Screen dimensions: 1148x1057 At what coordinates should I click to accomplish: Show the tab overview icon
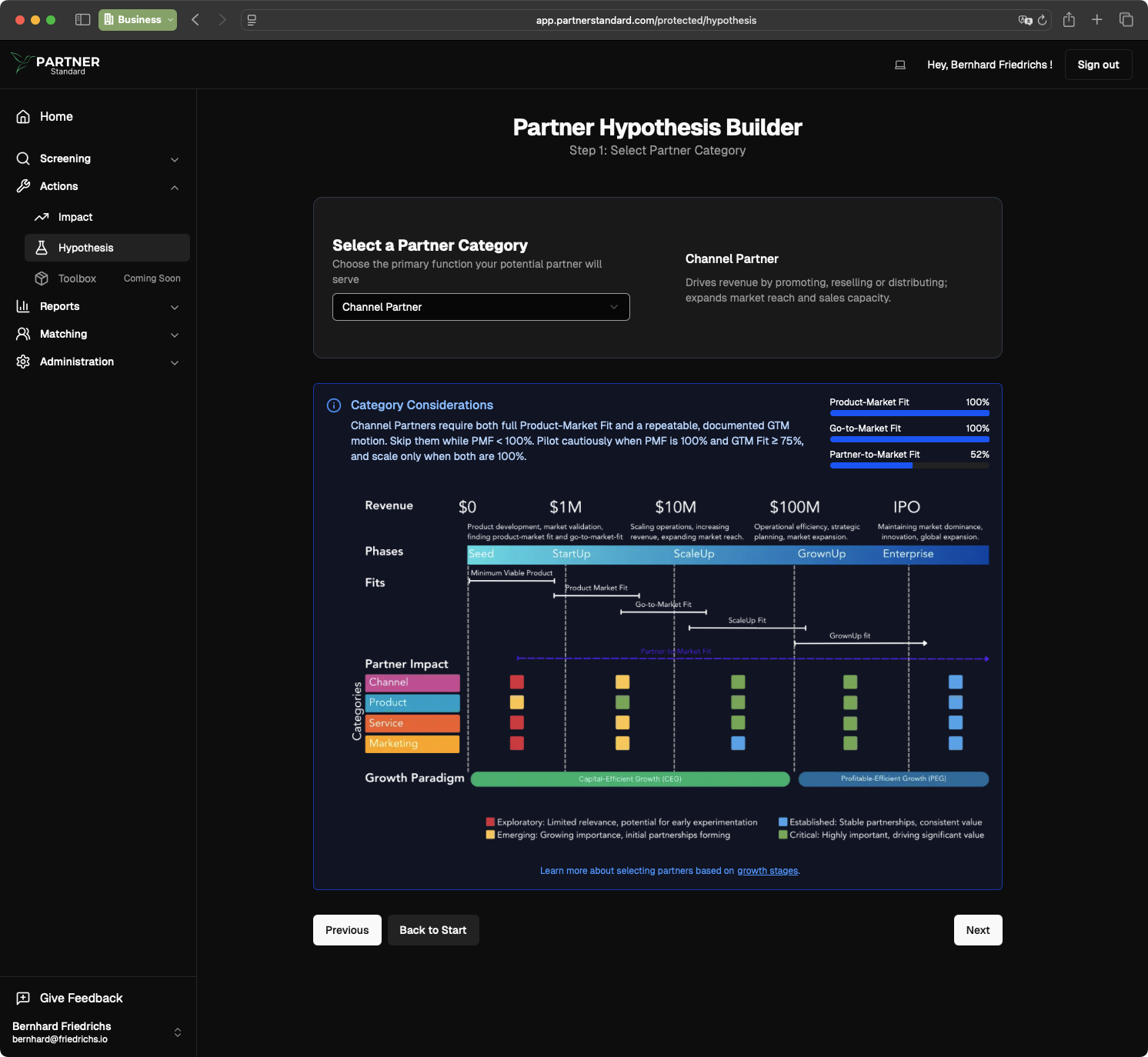click(1126, 20)
